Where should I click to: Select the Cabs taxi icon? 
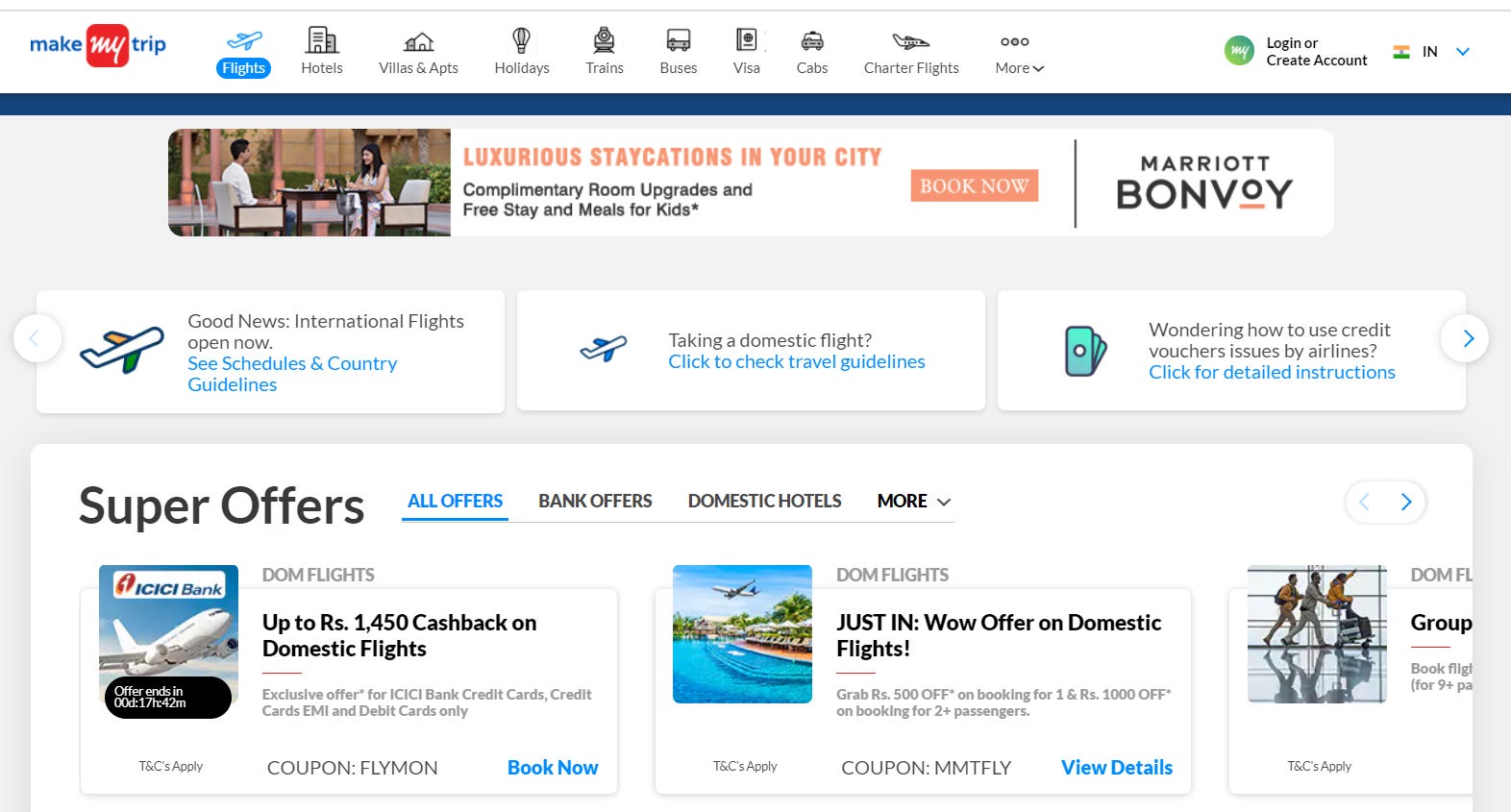tap(812, 41)
